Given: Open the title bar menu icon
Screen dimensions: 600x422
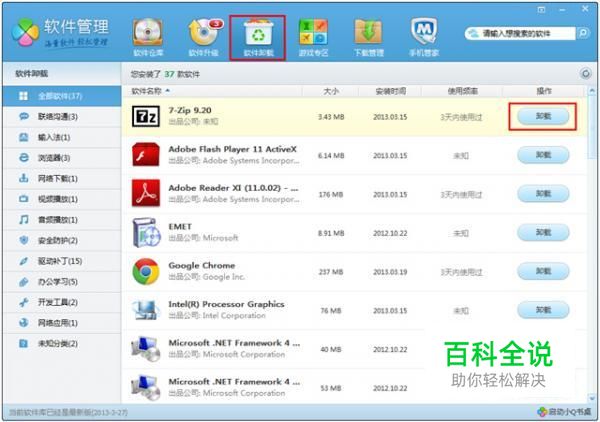Looking at the screenshot, I should coord(541,9).
